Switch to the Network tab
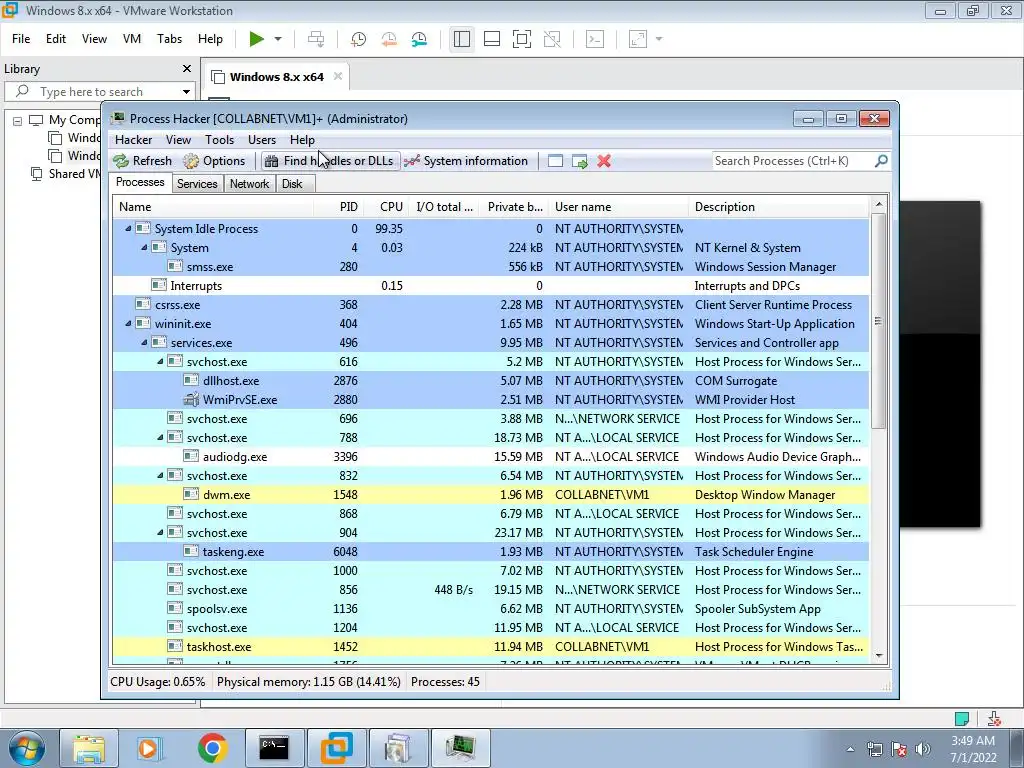1024x768 pixels. tap(249, 184)
